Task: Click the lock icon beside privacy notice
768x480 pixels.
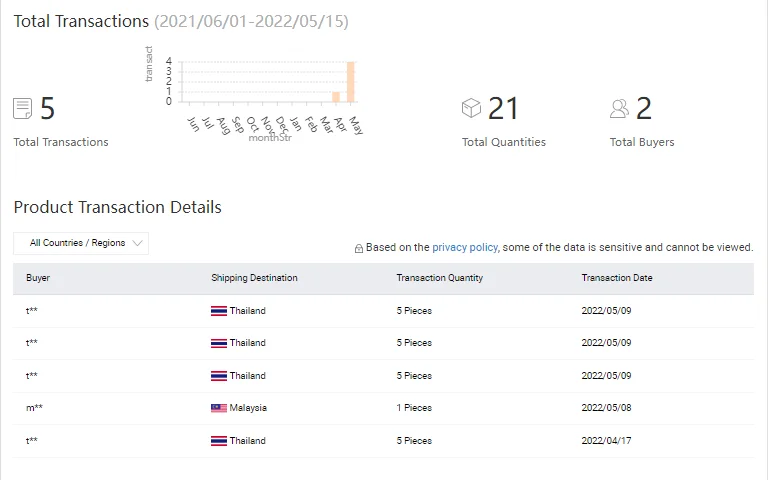Action: [x=359, y=248]
